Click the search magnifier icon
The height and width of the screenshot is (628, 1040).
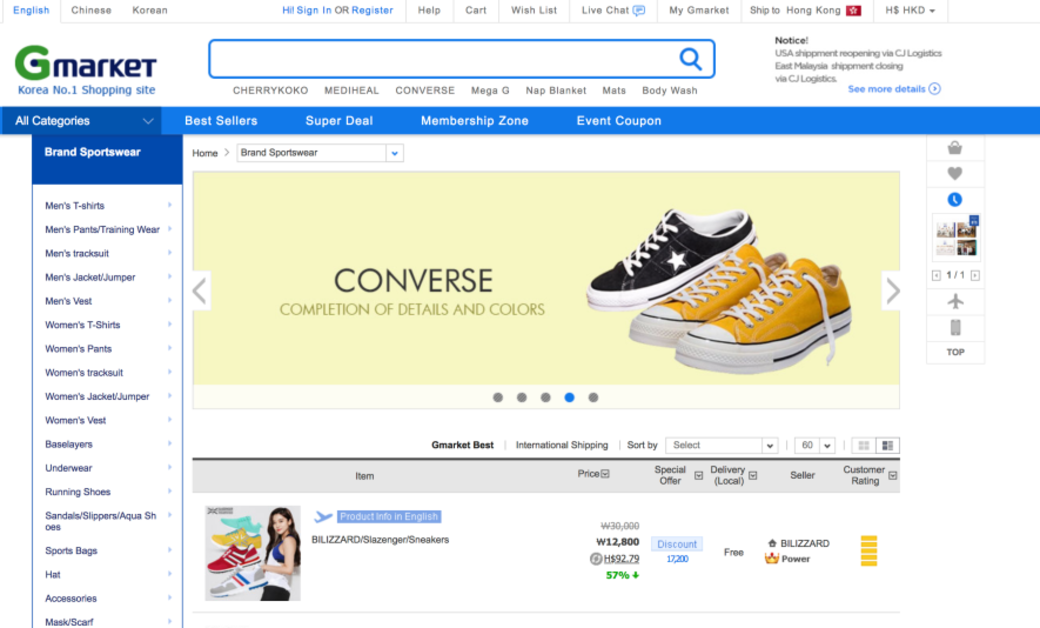tap(690, 59)
